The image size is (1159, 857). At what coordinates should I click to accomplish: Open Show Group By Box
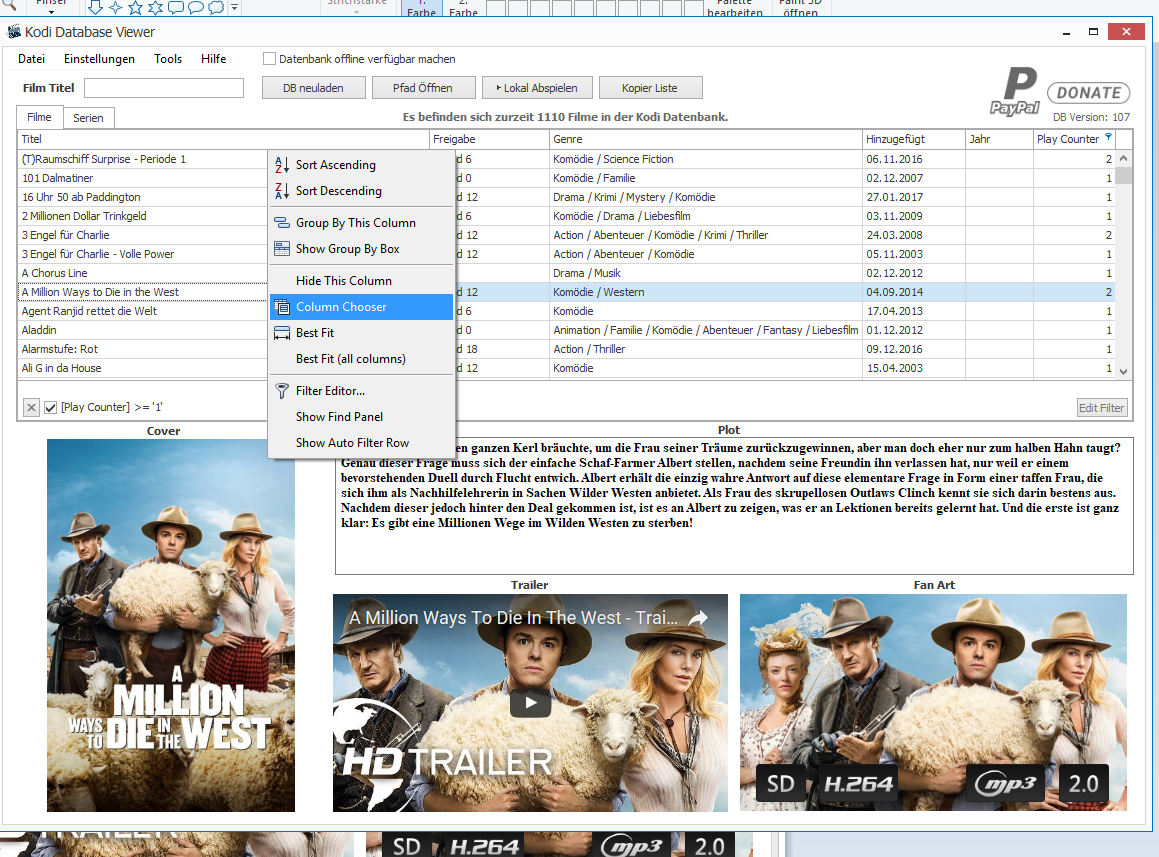tap(361, 249)
